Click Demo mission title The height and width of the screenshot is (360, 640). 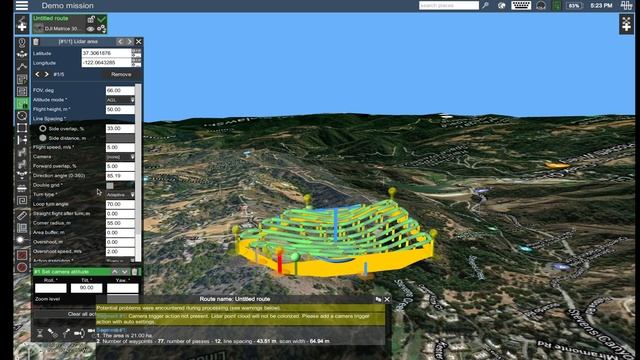(67, 6)
